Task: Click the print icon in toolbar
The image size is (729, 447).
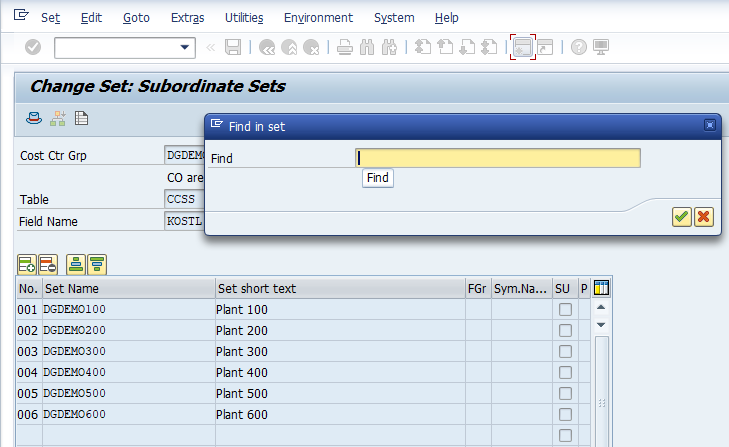Action: coord(345,47)
